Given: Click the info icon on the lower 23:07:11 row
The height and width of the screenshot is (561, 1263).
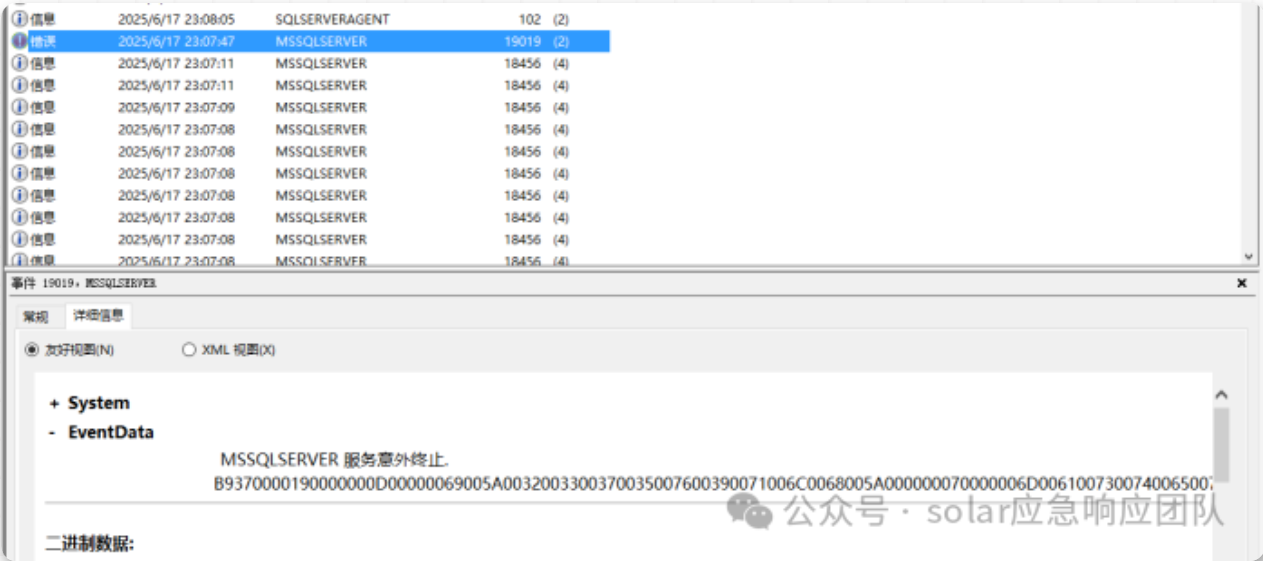Looking at the screenshot, I should [x=20, y=85].
